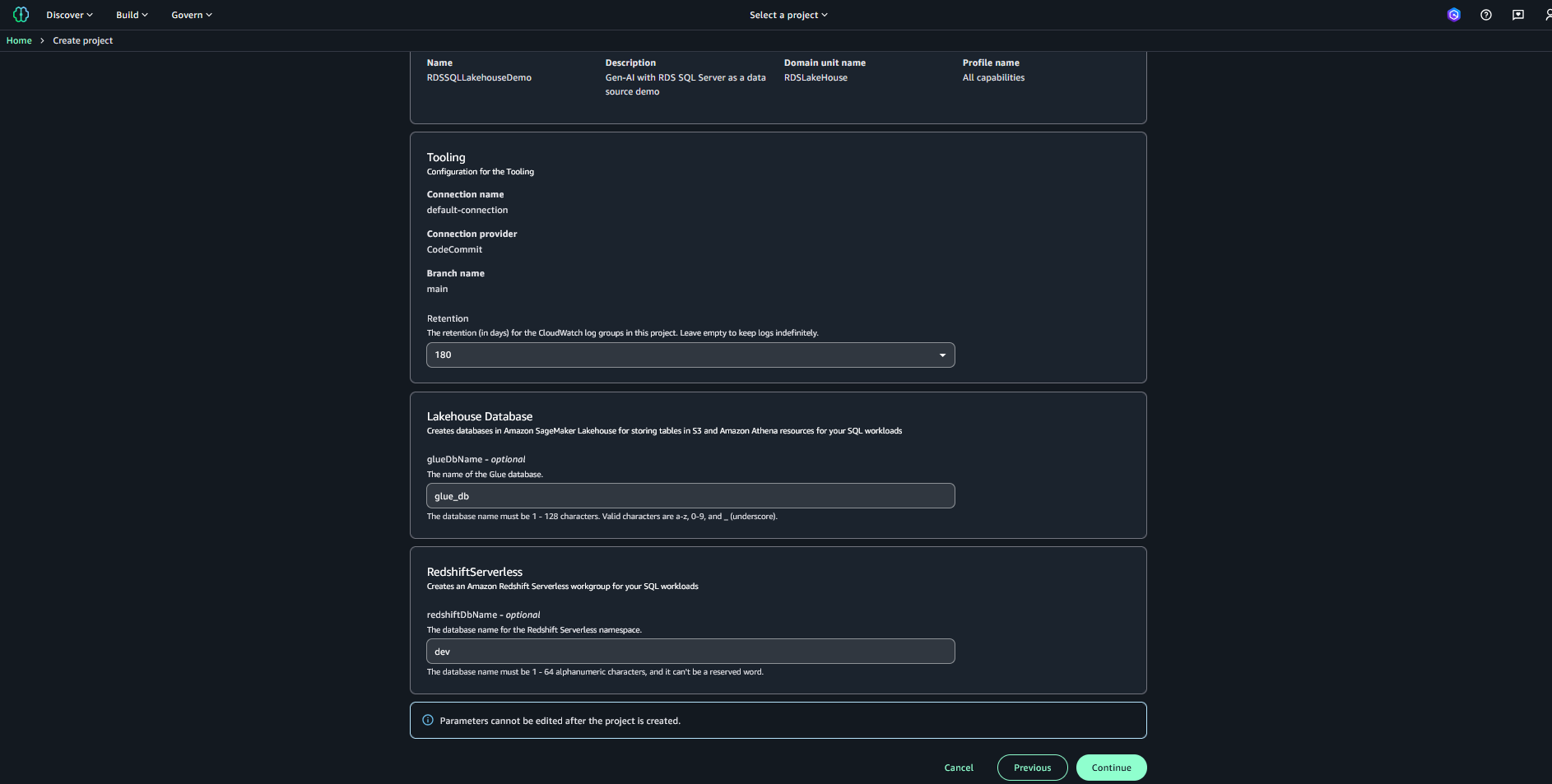
Task: Click the Cancel button
Action: [x=959, y=768]
